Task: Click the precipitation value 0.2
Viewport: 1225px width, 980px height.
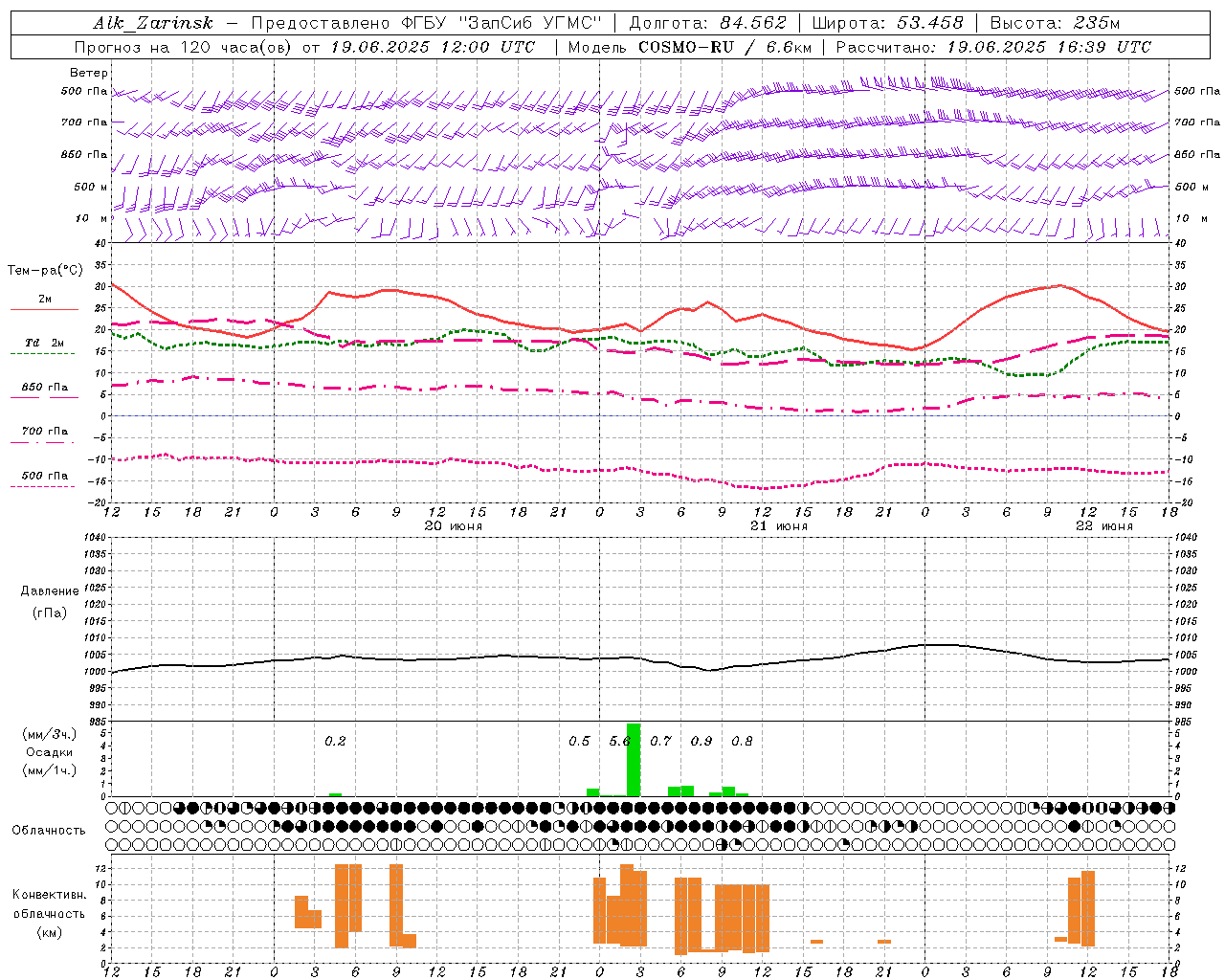Action: point(335,742)
